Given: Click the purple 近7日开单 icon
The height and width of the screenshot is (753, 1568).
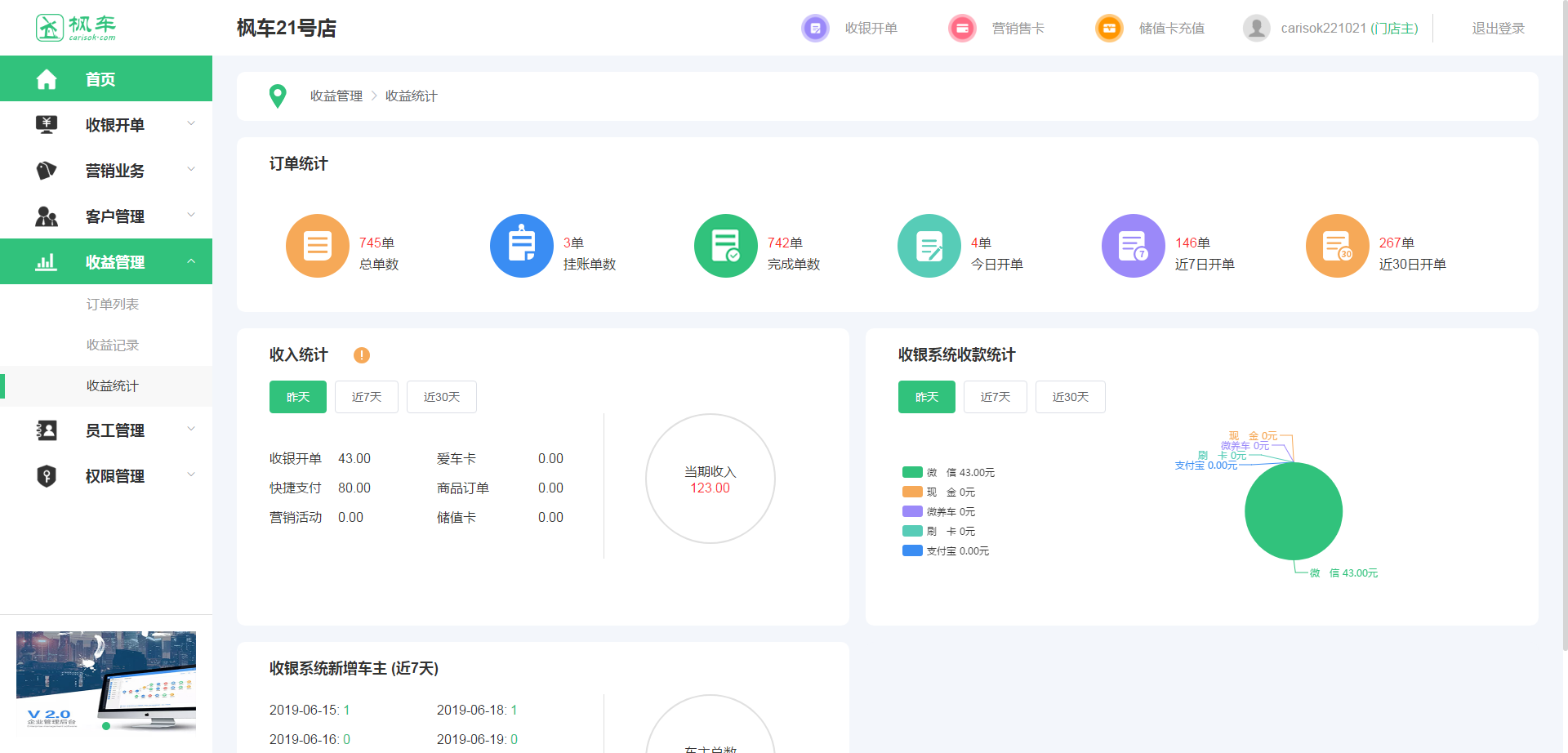Looking at the screenshot, I should (1134, 246).
